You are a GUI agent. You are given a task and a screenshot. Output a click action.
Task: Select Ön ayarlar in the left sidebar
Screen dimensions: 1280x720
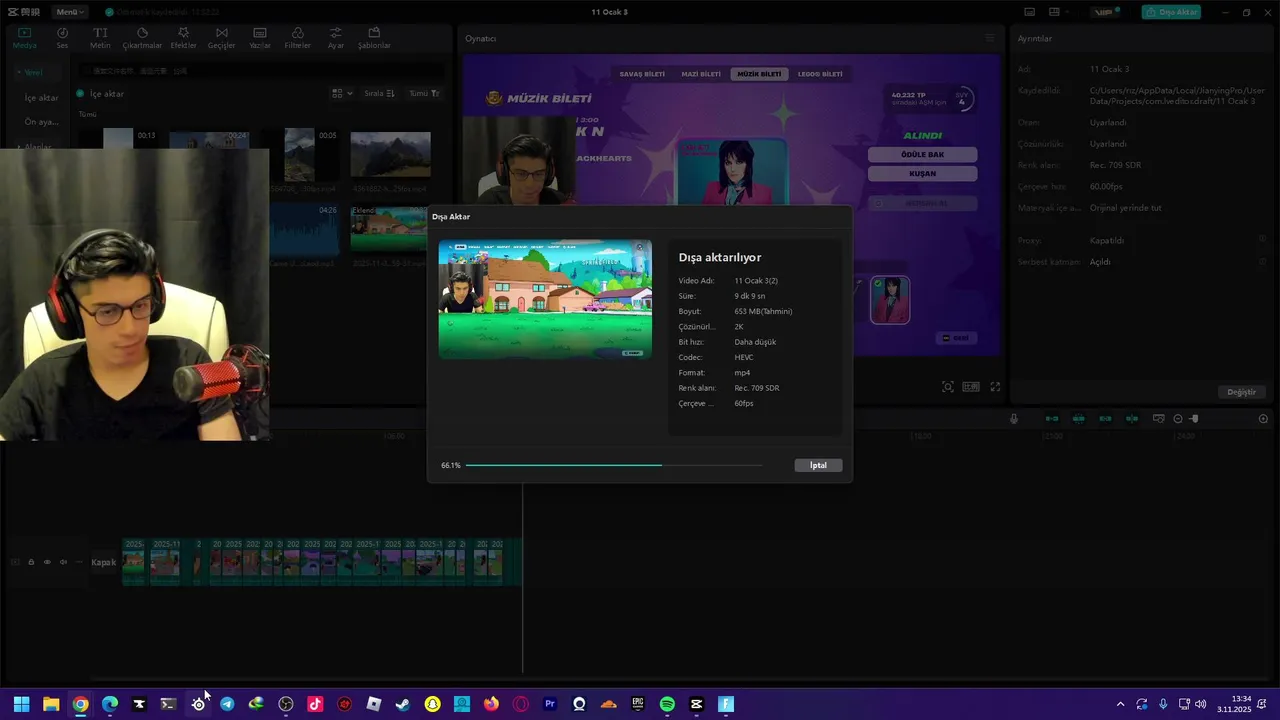pos(41,122)
